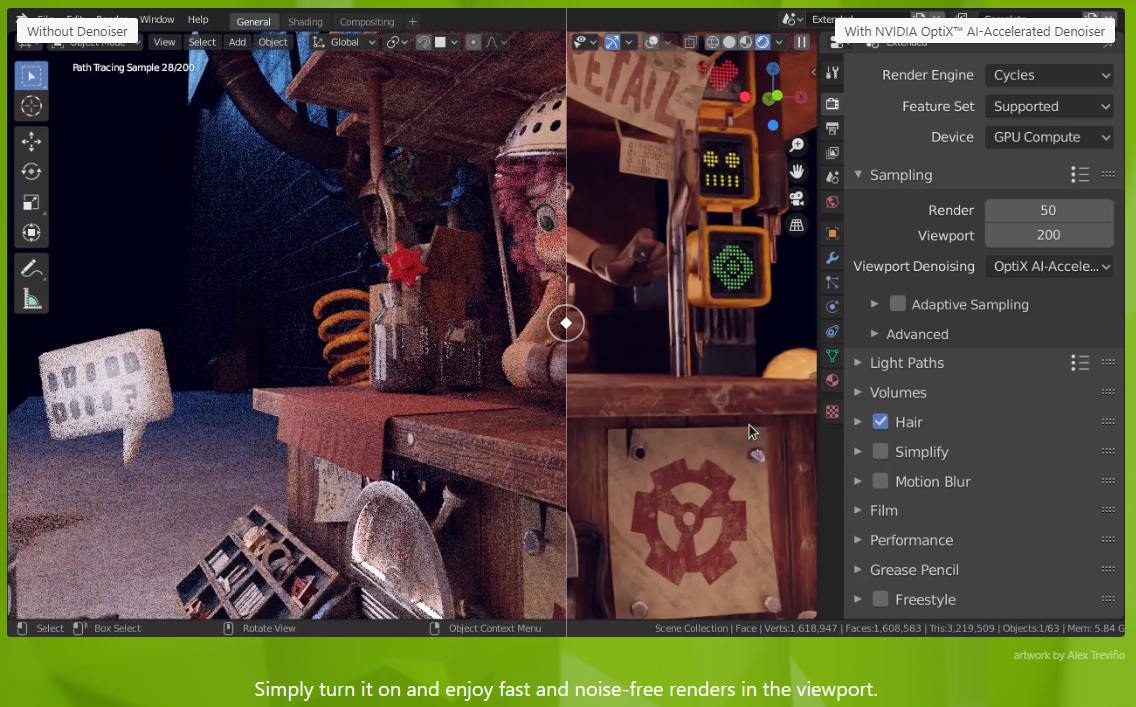
Task: Select the Rotate tool
Action: coord(31,172)
